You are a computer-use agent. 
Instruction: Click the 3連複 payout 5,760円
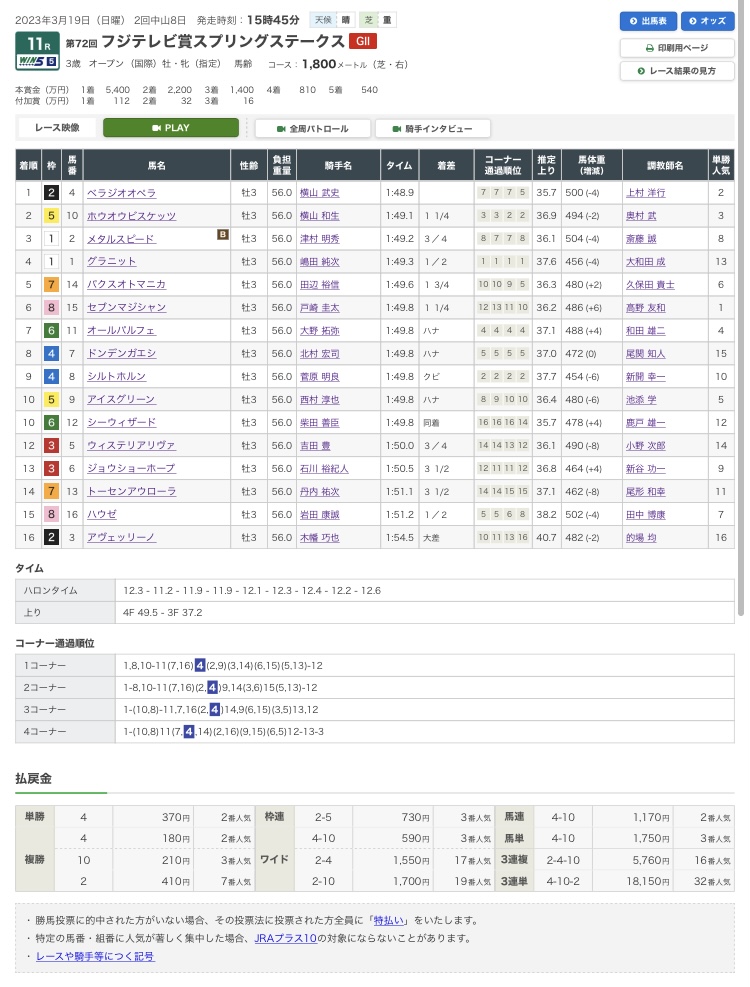(651, 860)
